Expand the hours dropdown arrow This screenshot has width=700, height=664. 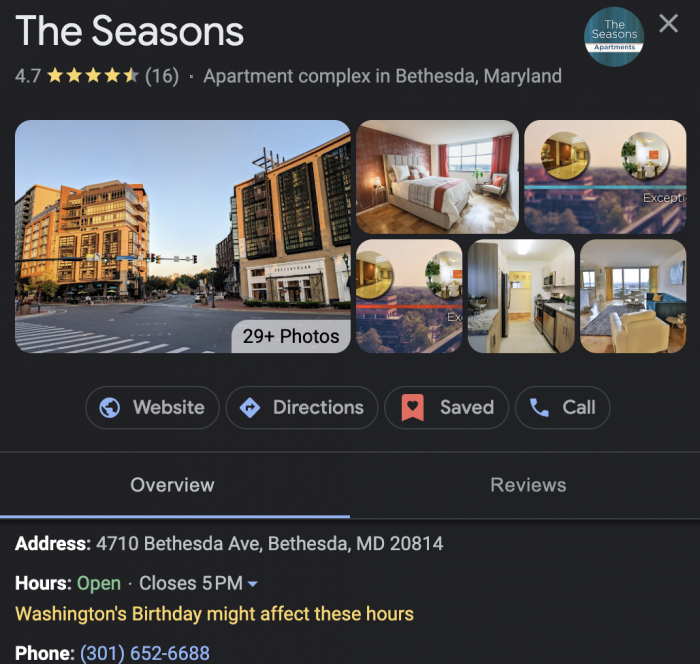click(x=253, y=584)
